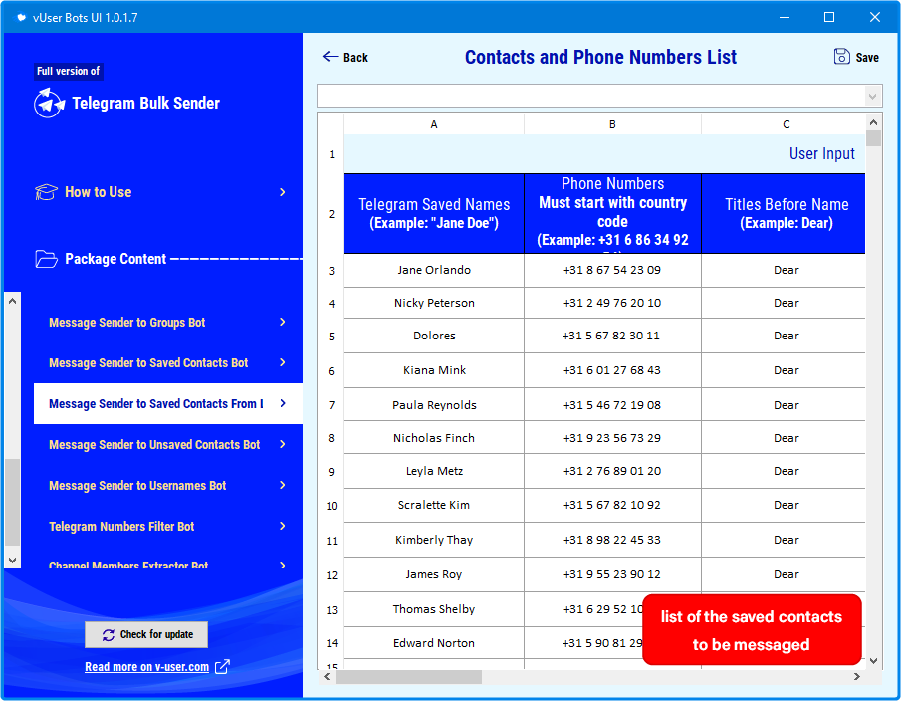Click the spreadsheet vertical scrollbar thumb

[x=873, y=138]
